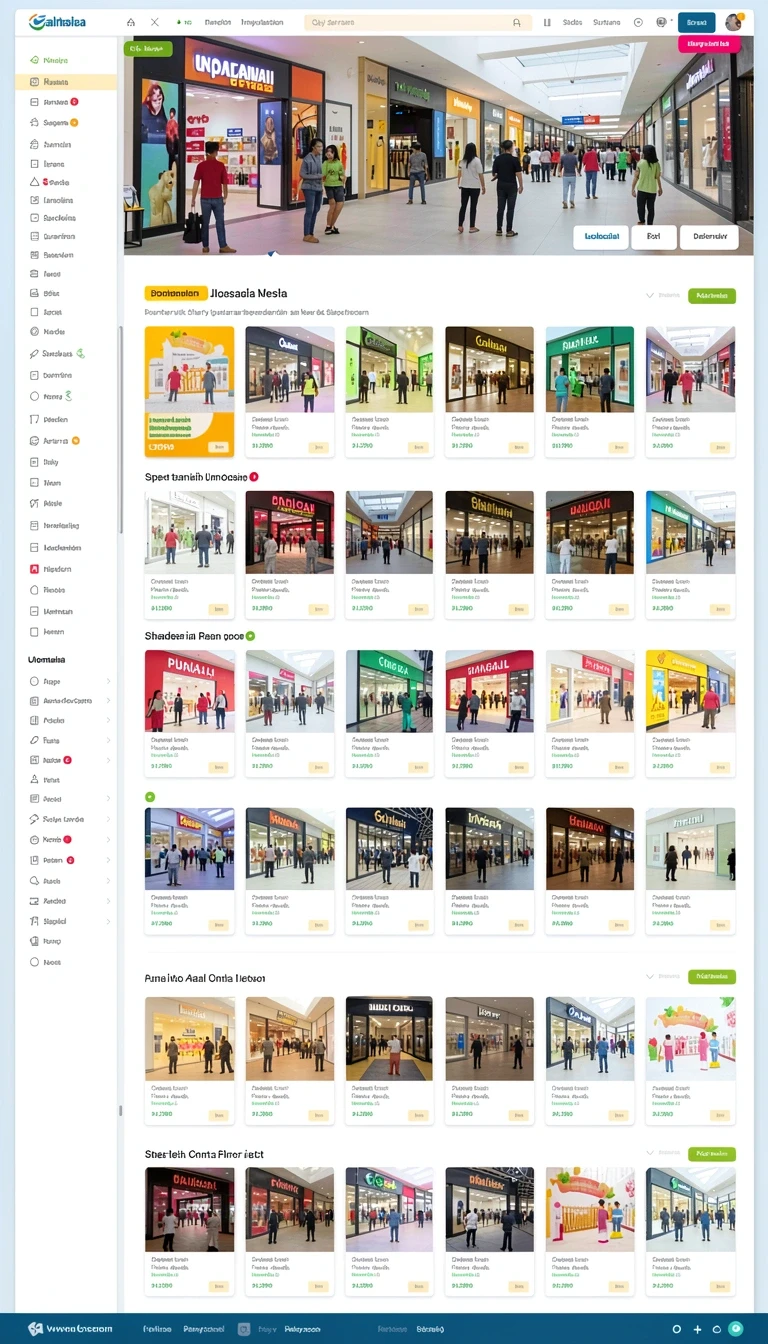Open the dropdown beside the first section's green button
Viewport: 768px width, 1344px height.
(x=663, y=296)
